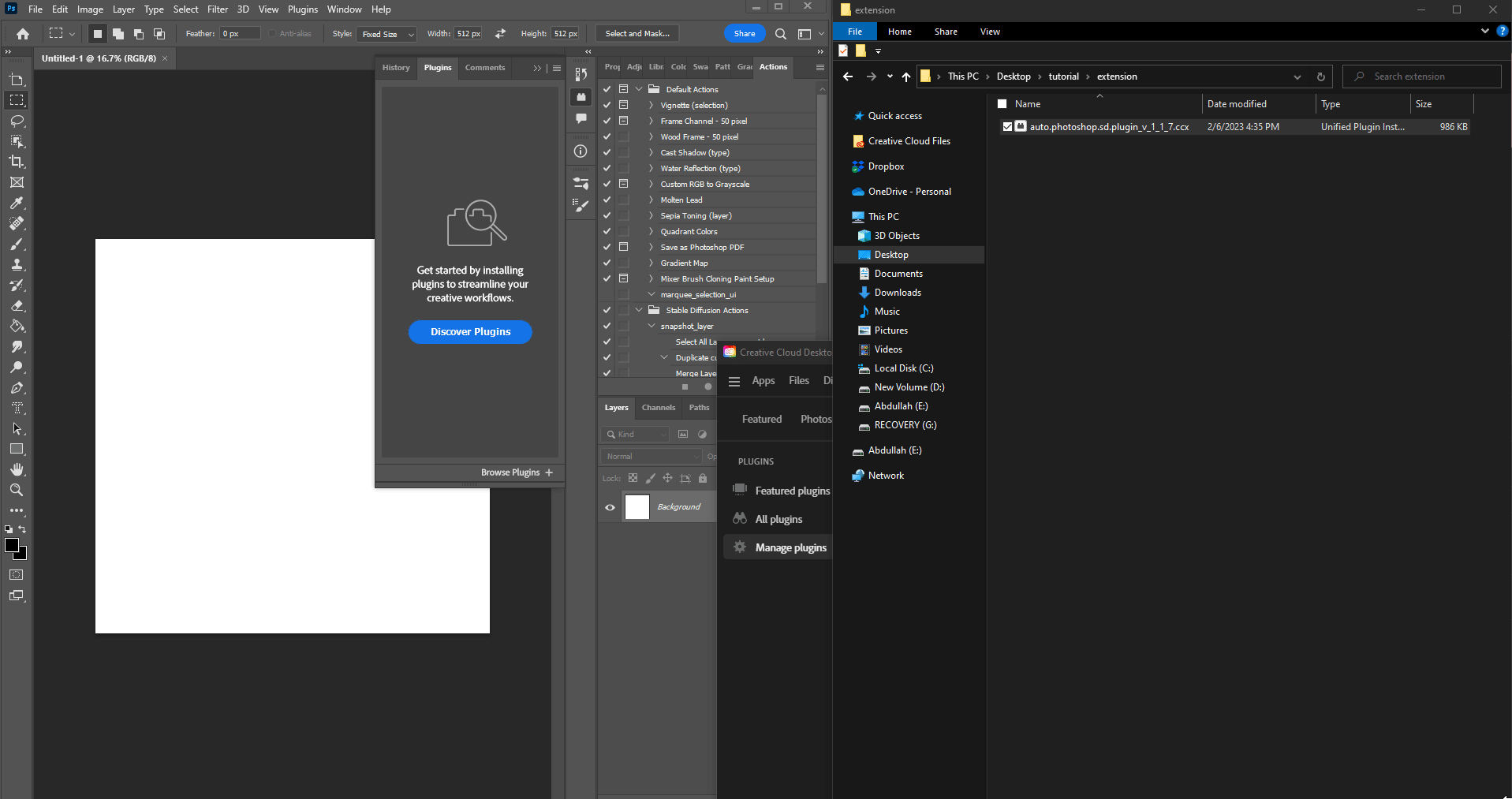Click the Discover Plugins button

[x=469, y=331]
